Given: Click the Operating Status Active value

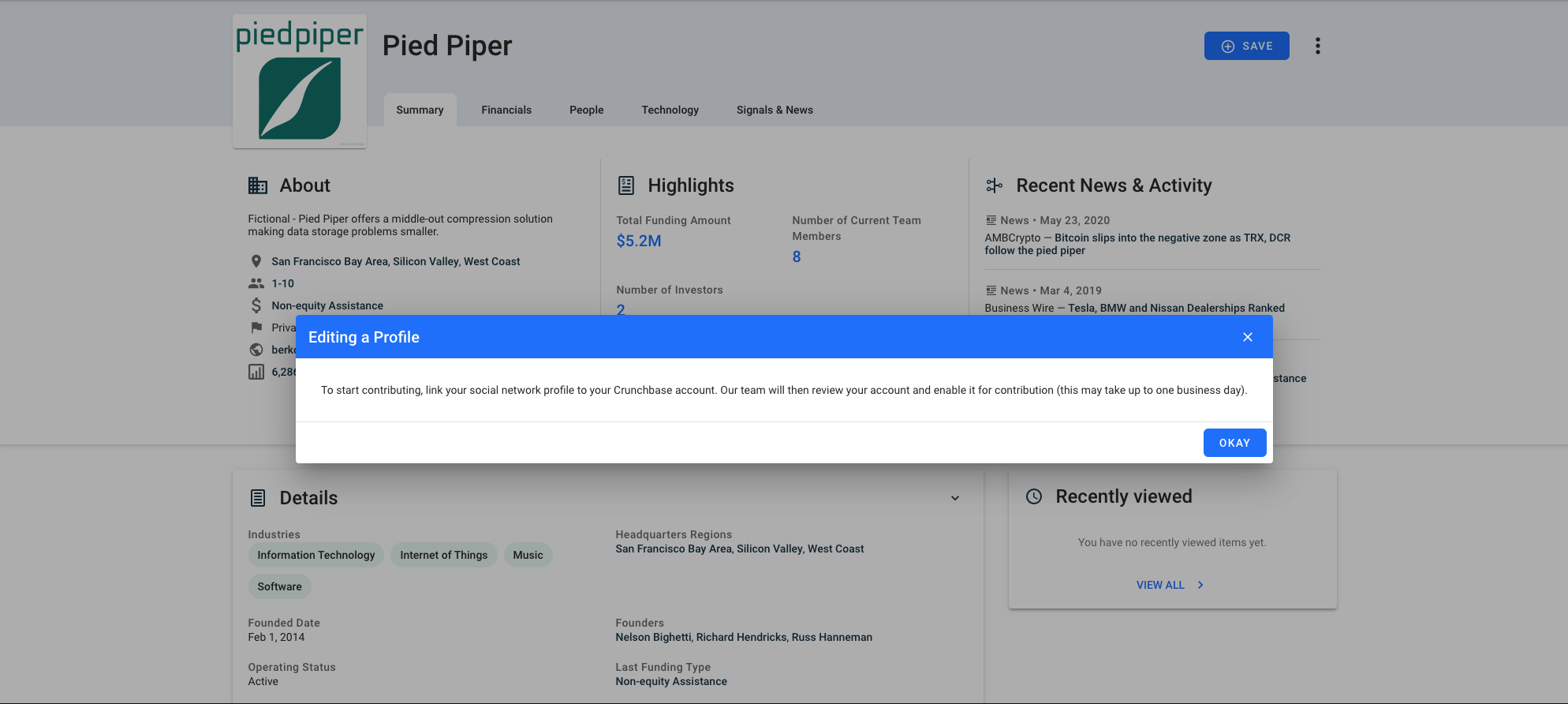Looking at the screenshot, I should [263, 681].
